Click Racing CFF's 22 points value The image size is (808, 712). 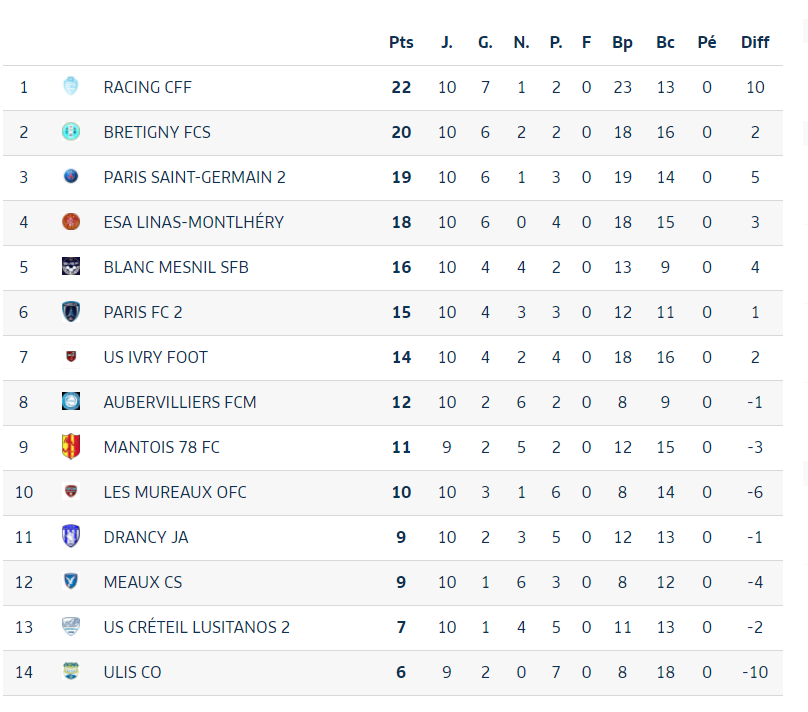pyautogui.click(x=401, y=87)
